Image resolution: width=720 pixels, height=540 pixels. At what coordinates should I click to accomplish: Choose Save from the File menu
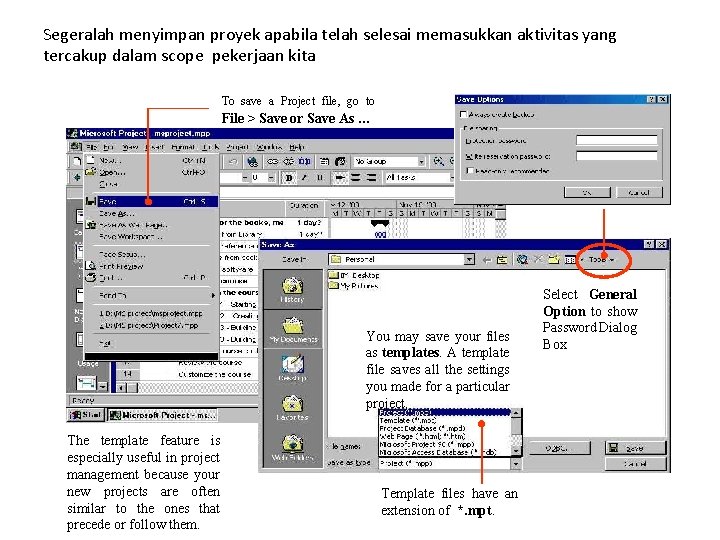point(152,202)
